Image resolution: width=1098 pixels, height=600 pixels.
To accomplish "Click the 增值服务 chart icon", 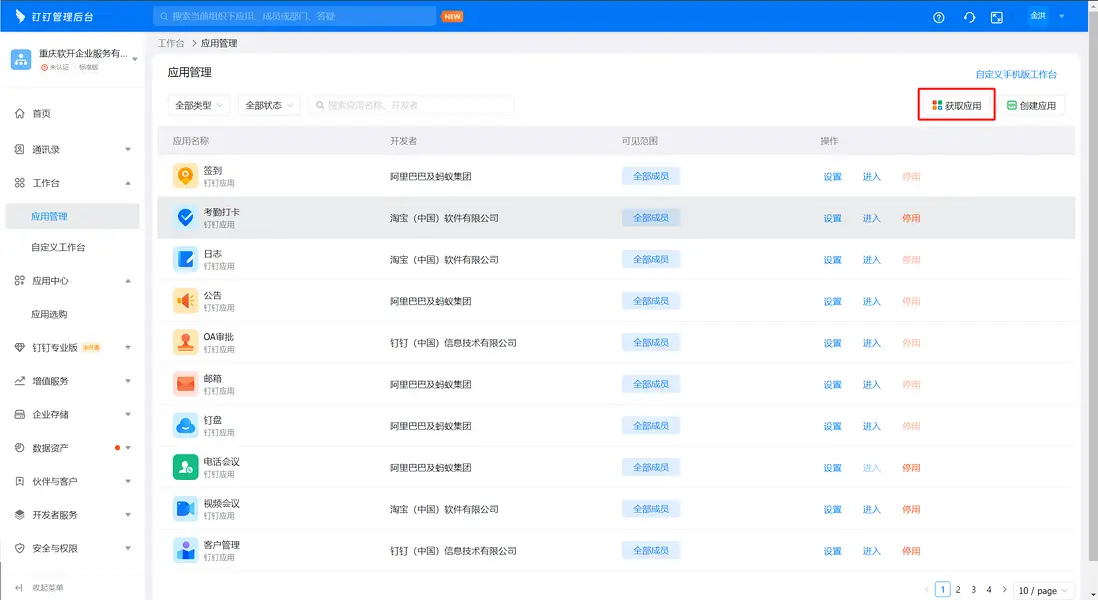I will [20, 381].
